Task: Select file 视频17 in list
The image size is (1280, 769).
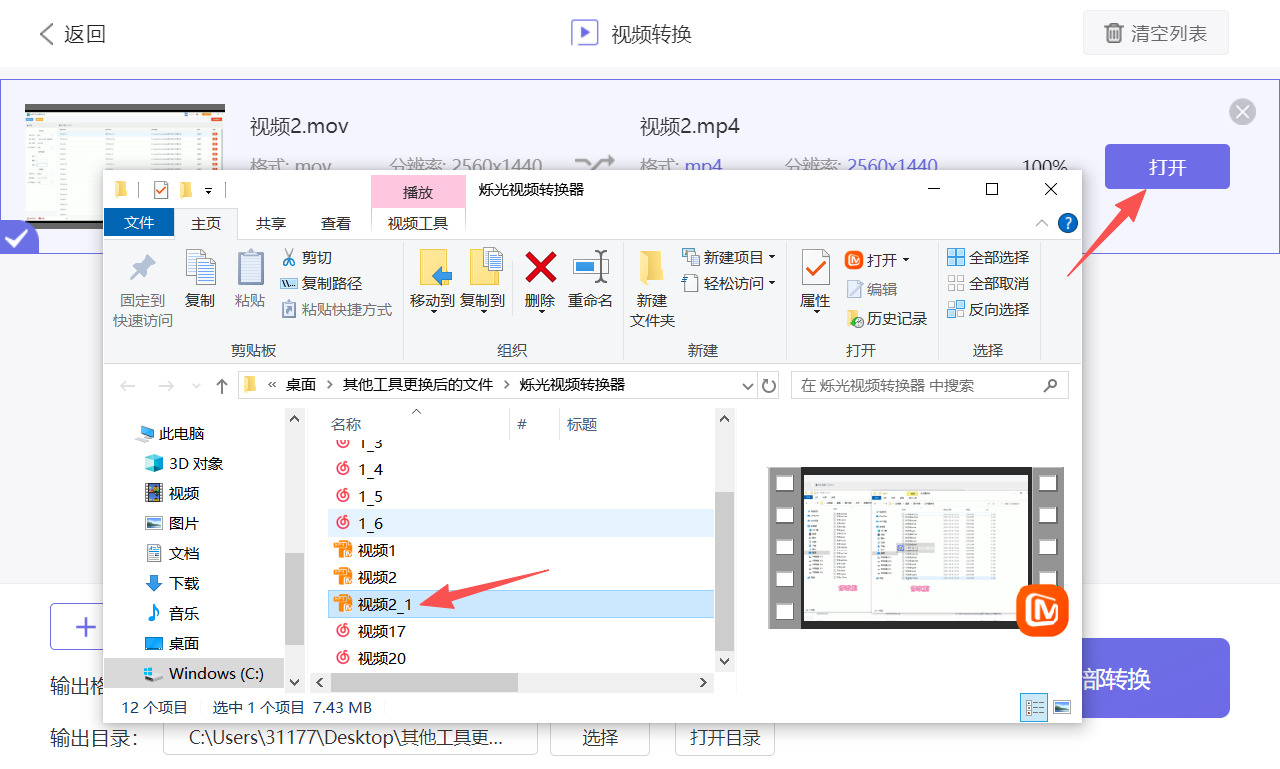Action: [x=521, y=631]
